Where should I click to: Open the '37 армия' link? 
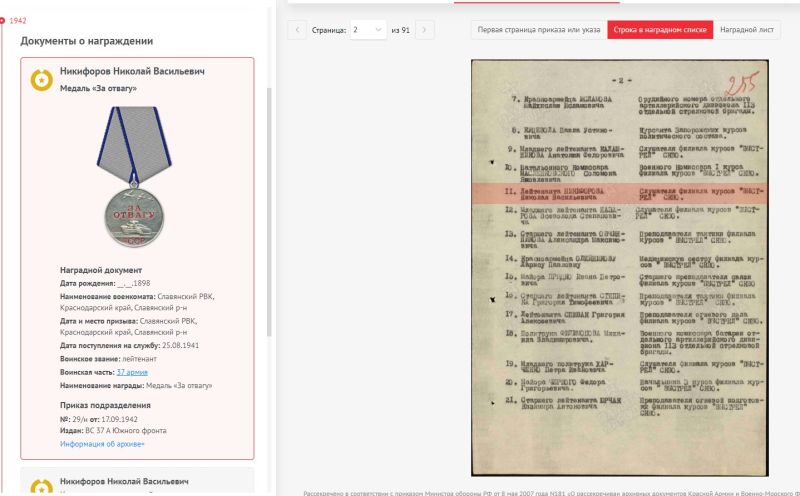tap(132, 372)
